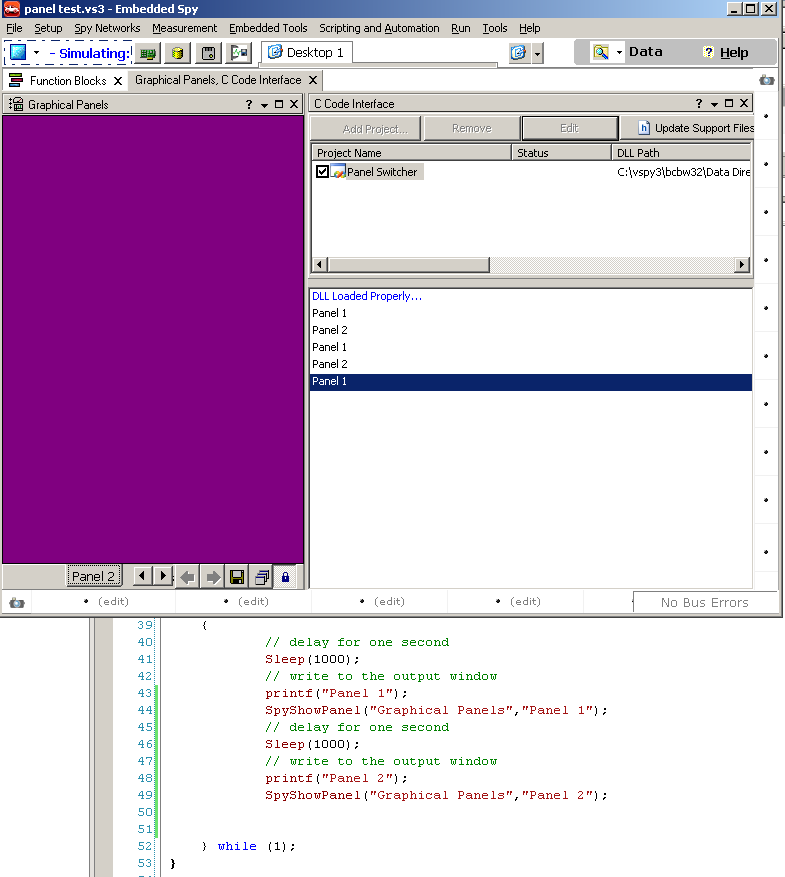Switch to the Function Blocks tab
This screenshot has width=785, height=877.
click(65, 80)
